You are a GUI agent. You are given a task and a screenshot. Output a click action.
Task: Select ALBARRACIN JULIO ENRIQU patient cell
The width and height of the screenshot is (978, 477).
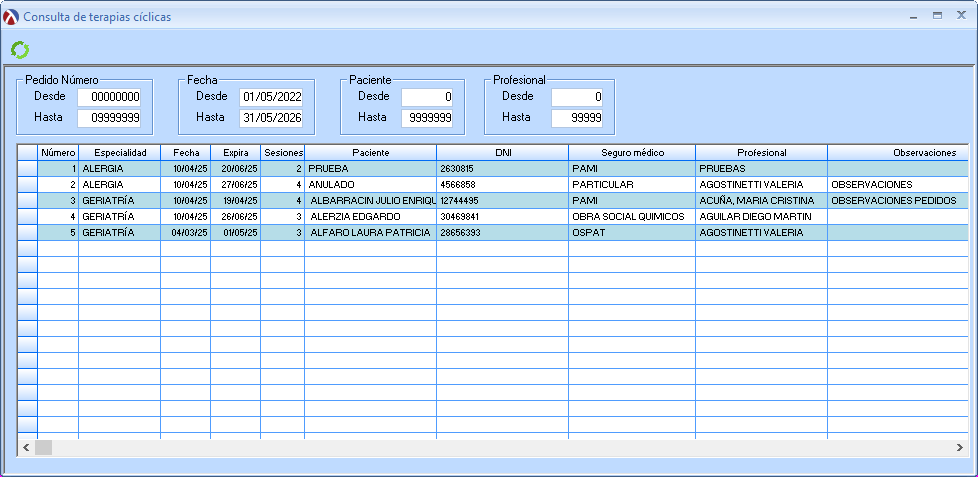pyautogui.click(x=370, y=201)
